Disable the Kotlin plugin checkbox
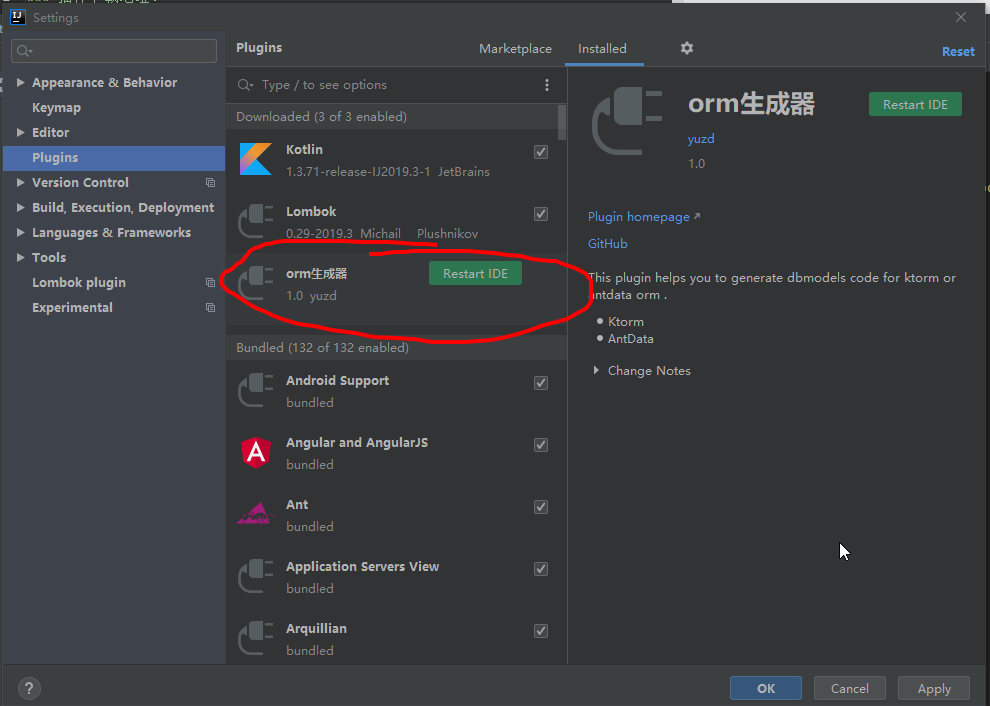The width and height of the screenshot is (990, 706). point(541,152)
